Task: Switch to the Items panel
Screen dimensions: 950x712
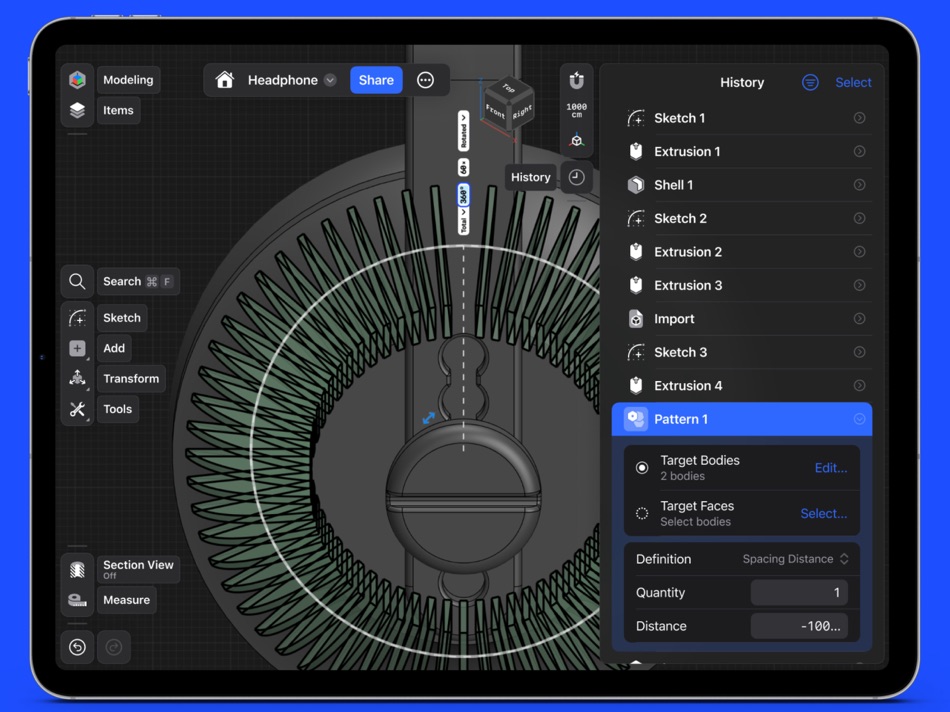Action: (x=118, y=110)
